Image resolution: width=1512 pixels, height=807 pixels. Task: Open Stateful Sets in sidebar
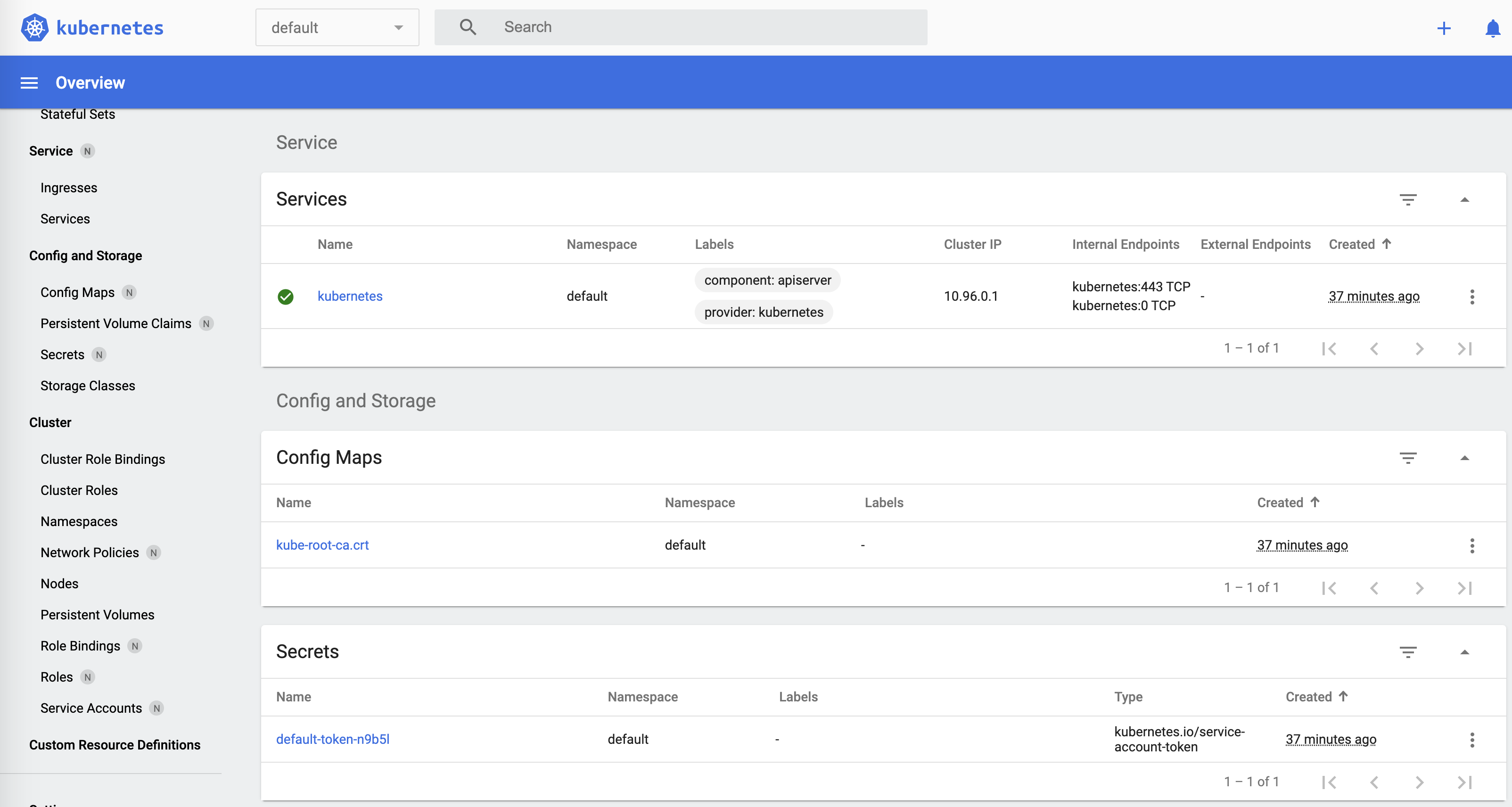pos(77,115)
